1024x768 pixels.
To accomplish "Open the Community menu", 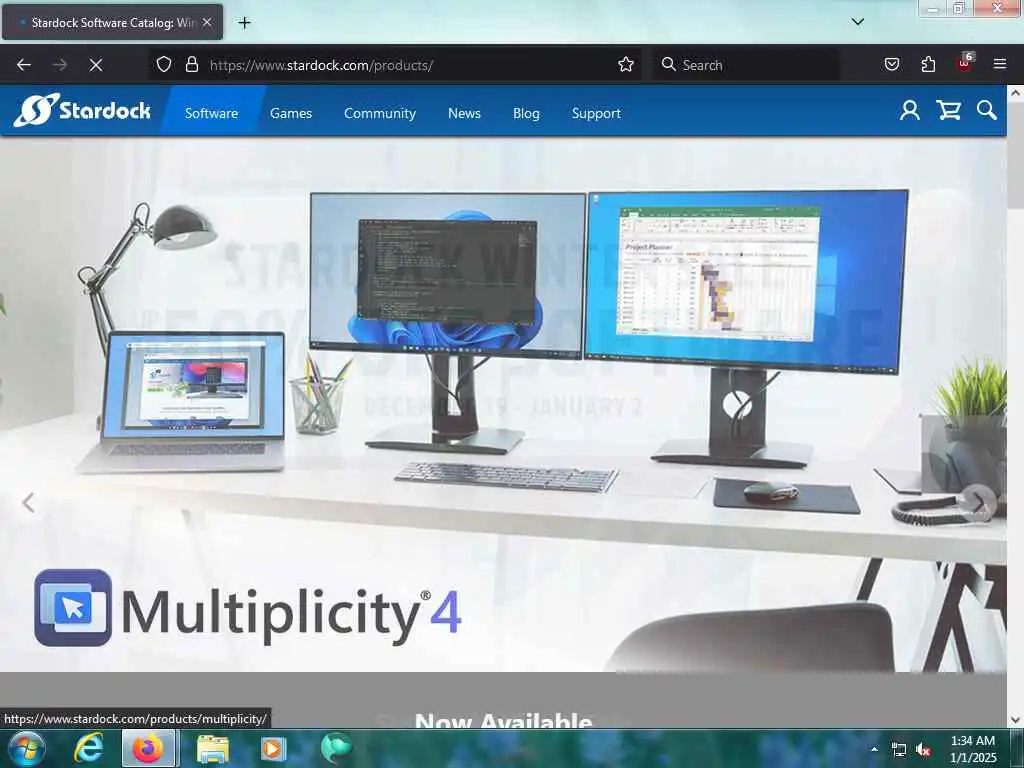I will 380,113.
